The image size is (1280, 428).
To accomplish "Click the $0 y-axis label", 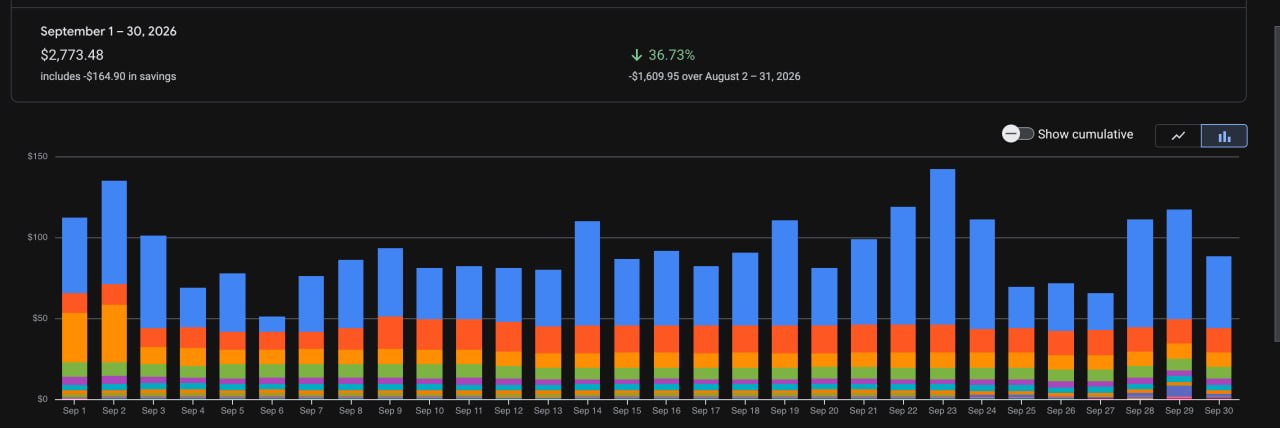I will (x=42, y=399).
